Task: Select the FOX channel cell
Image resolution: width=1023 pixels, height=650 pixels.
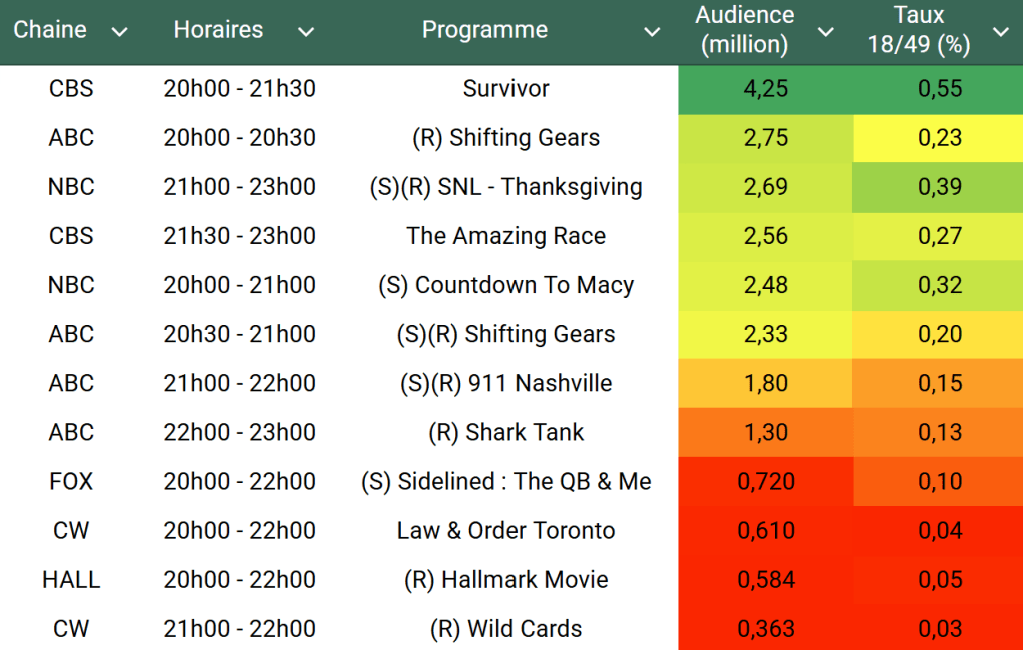Action: click(71, 482)
